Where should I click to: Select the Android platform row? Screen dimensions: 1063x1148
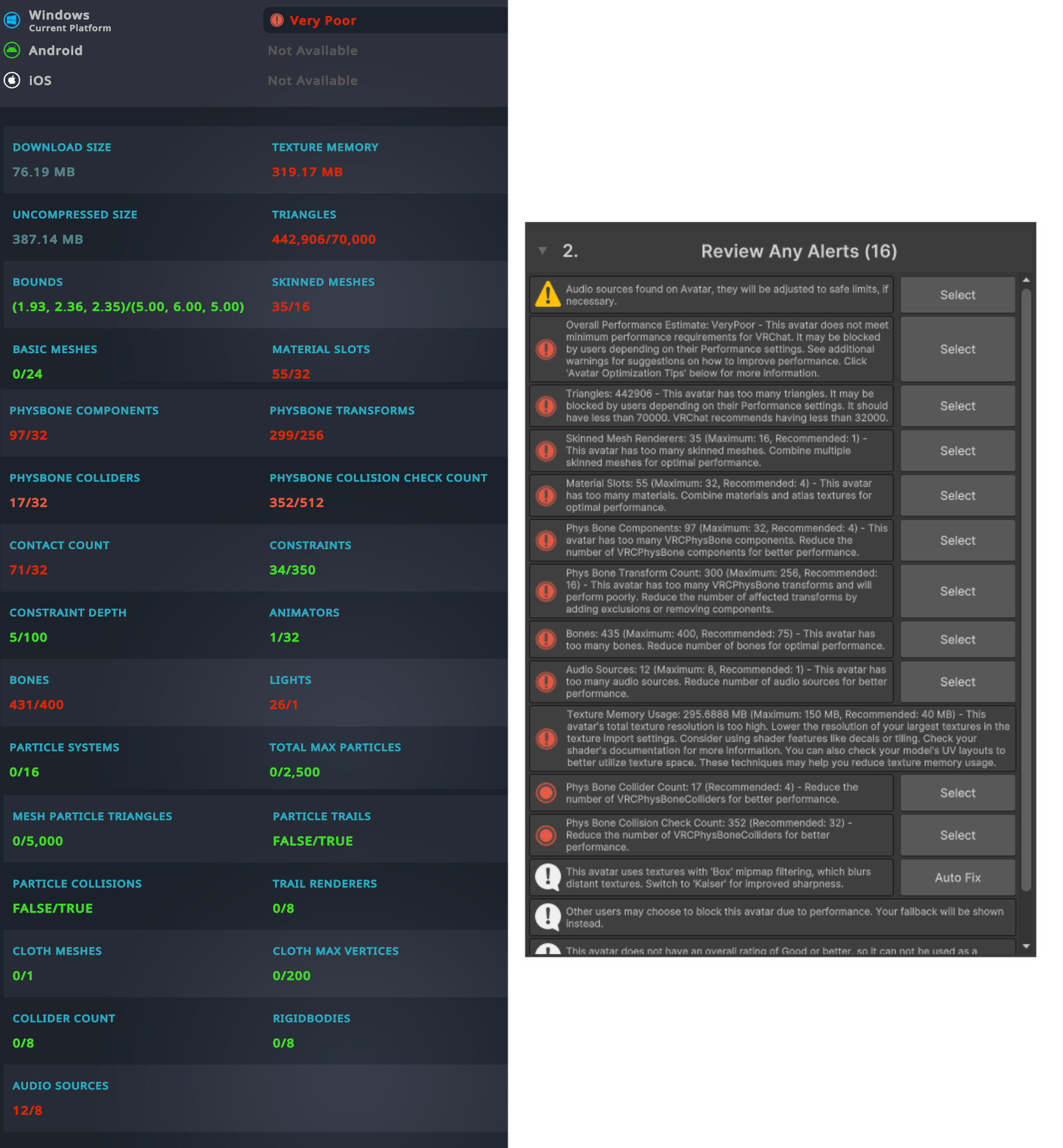click(x=254, y=50)
